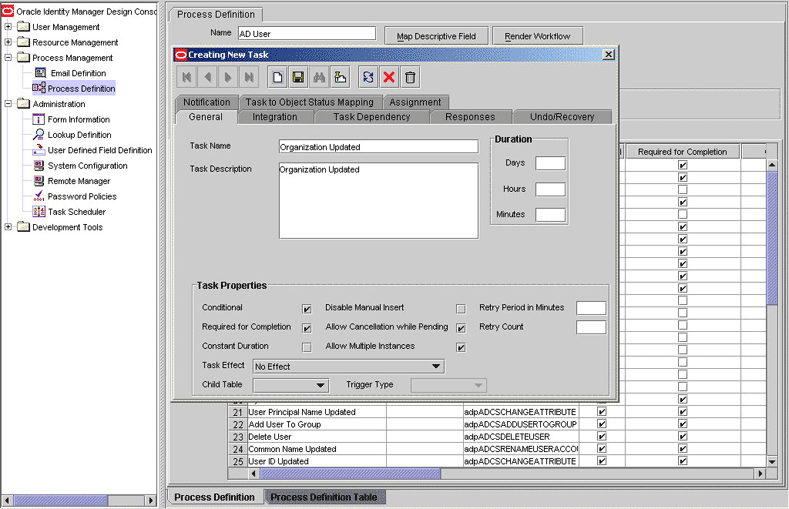Screen dimensions: 789x509
Task: Toggle Required for Completion for Add User To Group
Action: pyautogui.click(x=682, y=425)
